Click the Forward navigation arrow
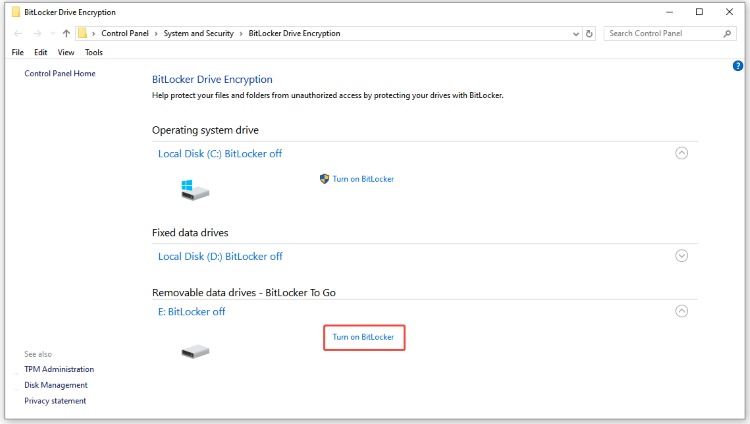 pyautogui.click(x=37, y=33)
